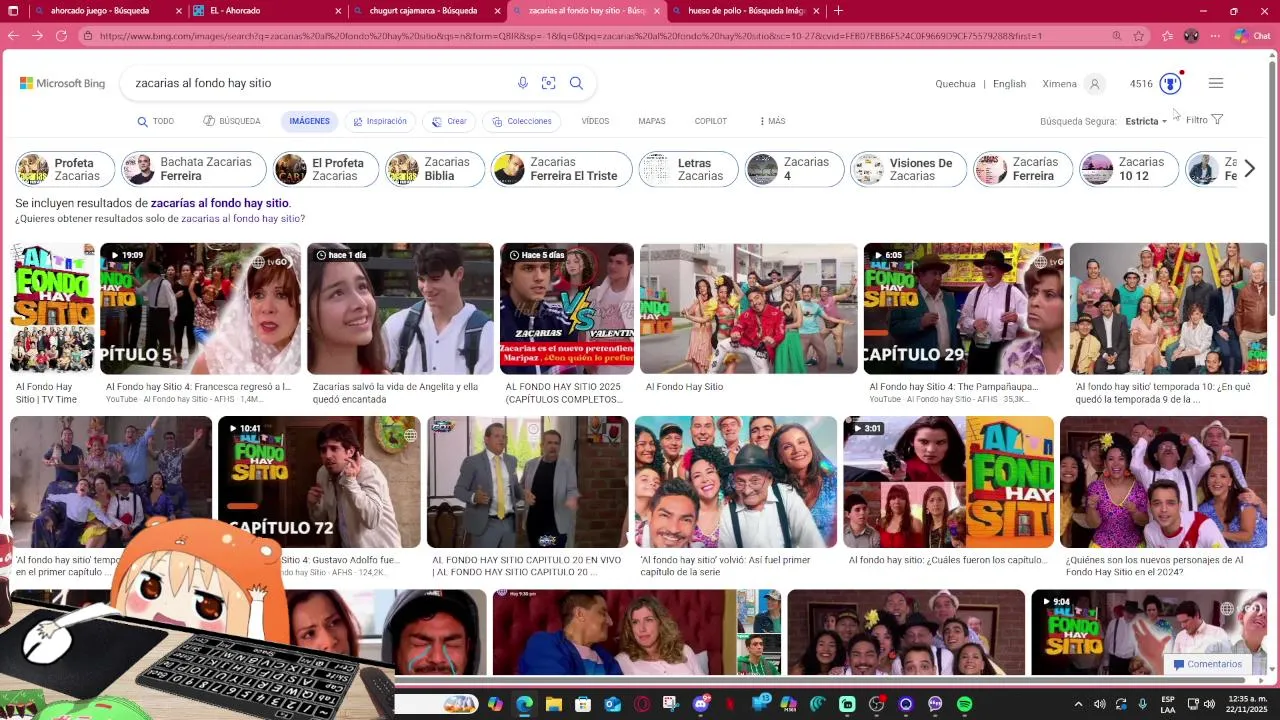This screenshot has width=1280, height=720.
Task: Expand the MÁS menu
Action: [x=772, y=121]
